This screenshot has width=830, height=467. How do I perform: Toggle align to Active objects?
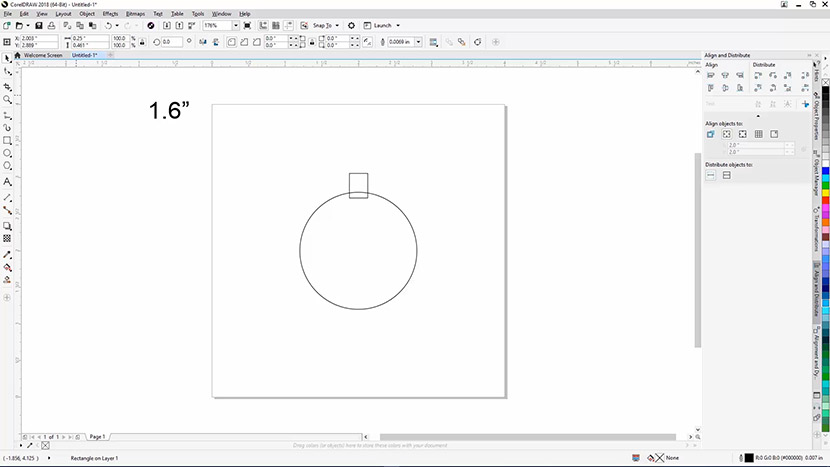click(711, 133)
